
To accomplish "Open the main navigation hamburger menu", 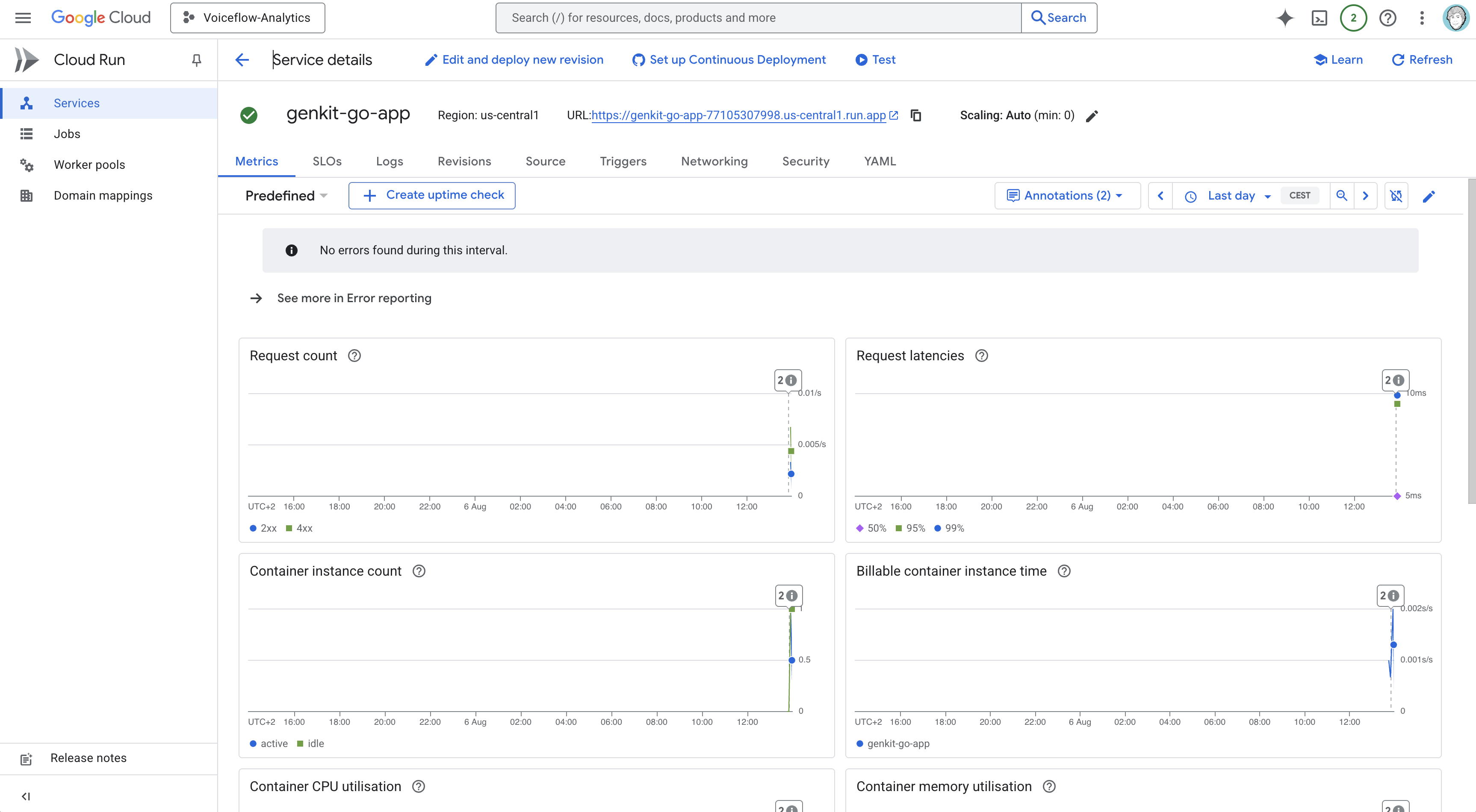I will [x=23, y=18].
